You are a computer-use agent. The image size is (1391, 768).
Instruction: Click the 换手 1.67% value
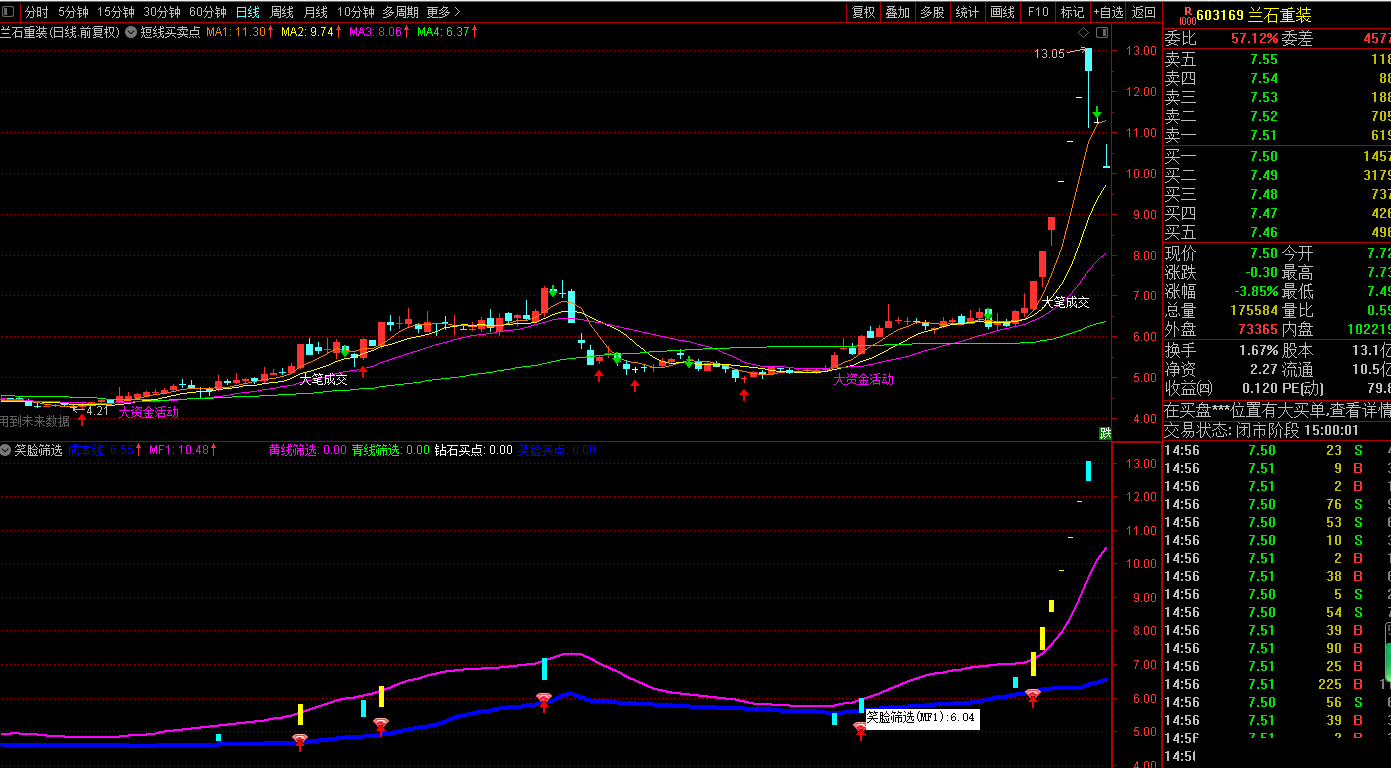pyautogui.click(x=1258, y=350)
